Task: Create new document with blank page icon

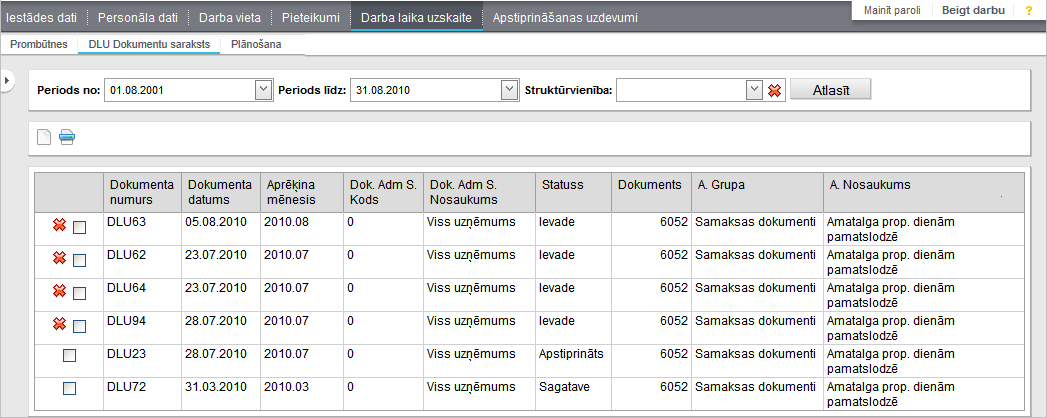Action: 43,138
